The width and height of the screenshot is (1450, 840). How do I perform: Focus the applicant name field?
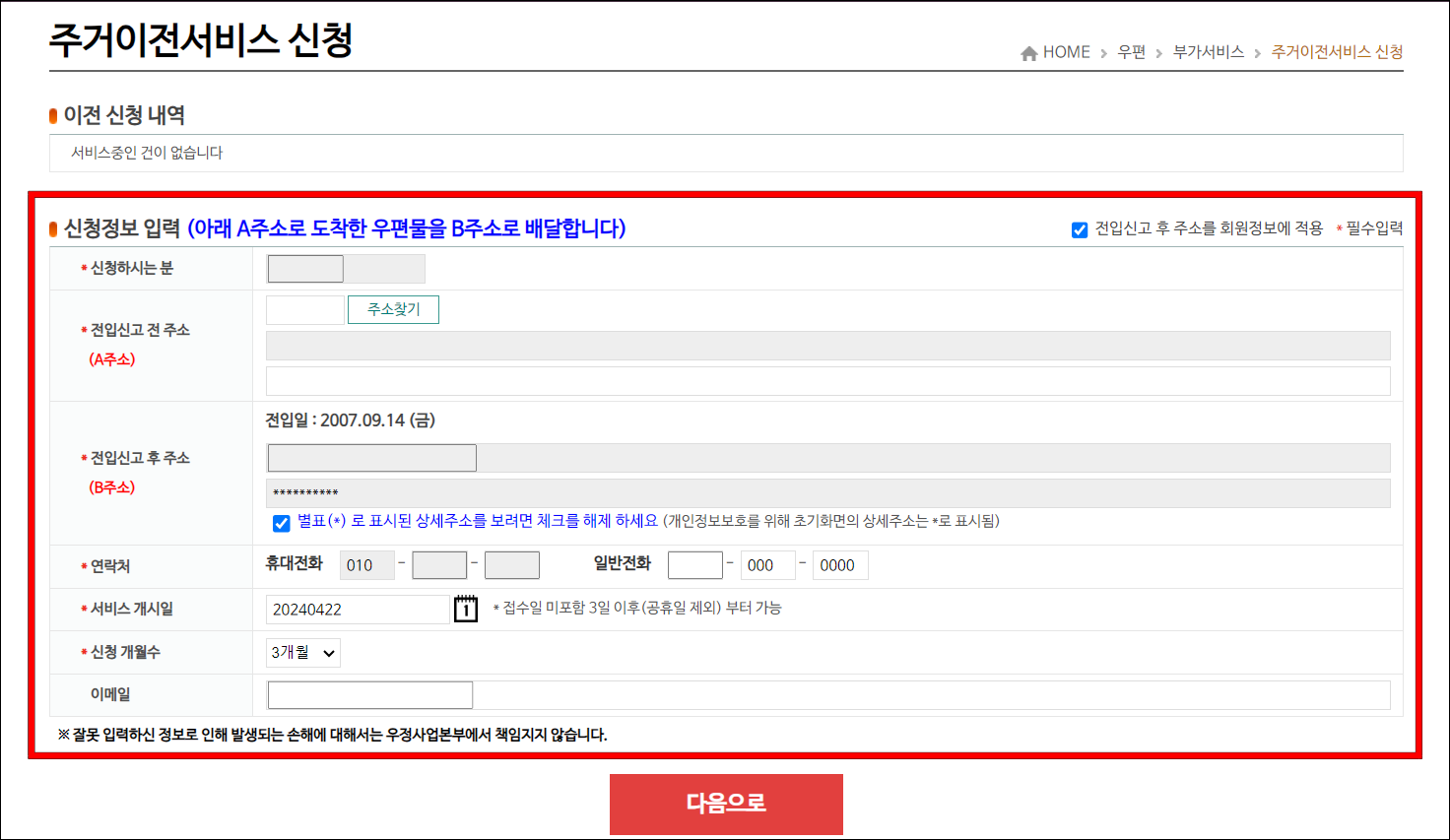click(346, 269)
